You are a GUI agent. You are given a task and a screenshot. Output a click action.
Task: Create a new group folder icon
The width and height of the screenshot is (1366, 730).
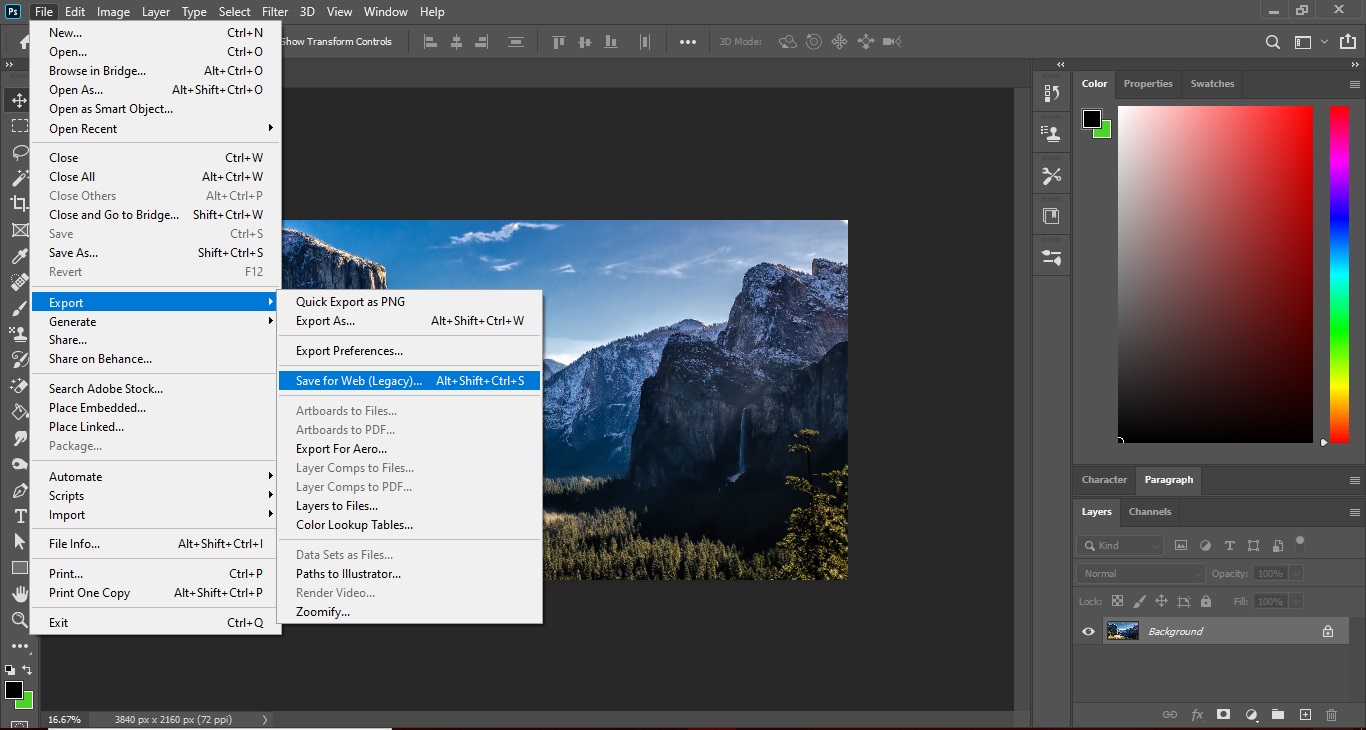(1278, 715)
